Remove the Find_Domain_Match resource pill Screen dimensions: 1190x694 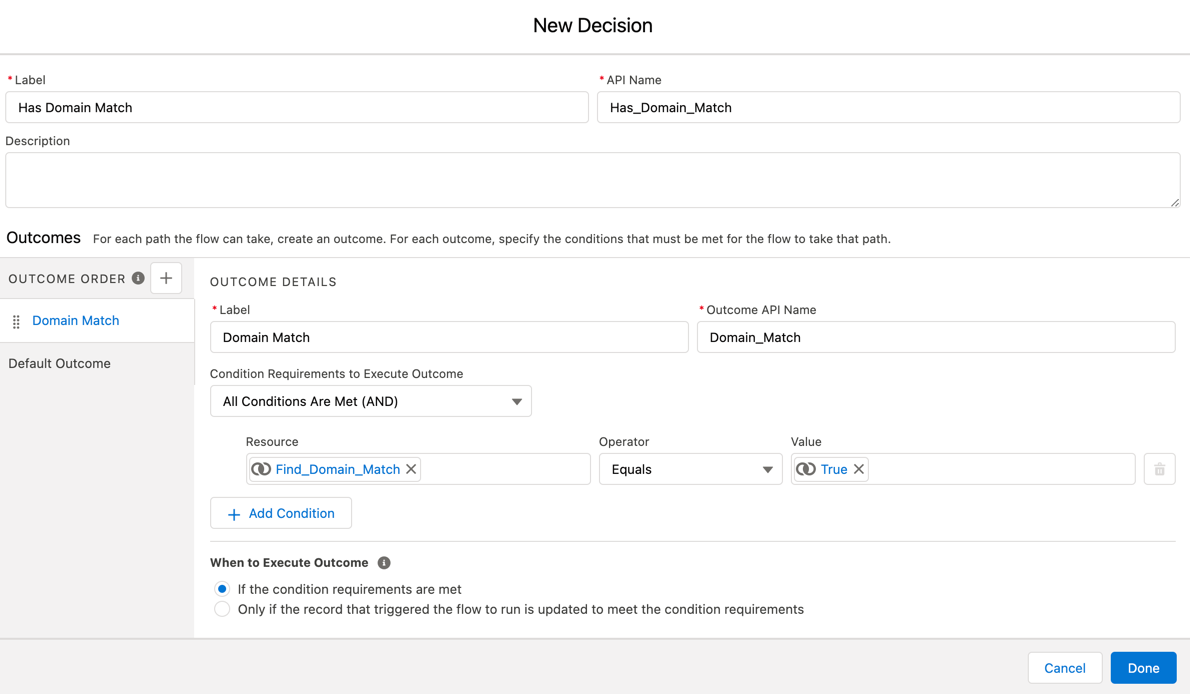[410, 468]
